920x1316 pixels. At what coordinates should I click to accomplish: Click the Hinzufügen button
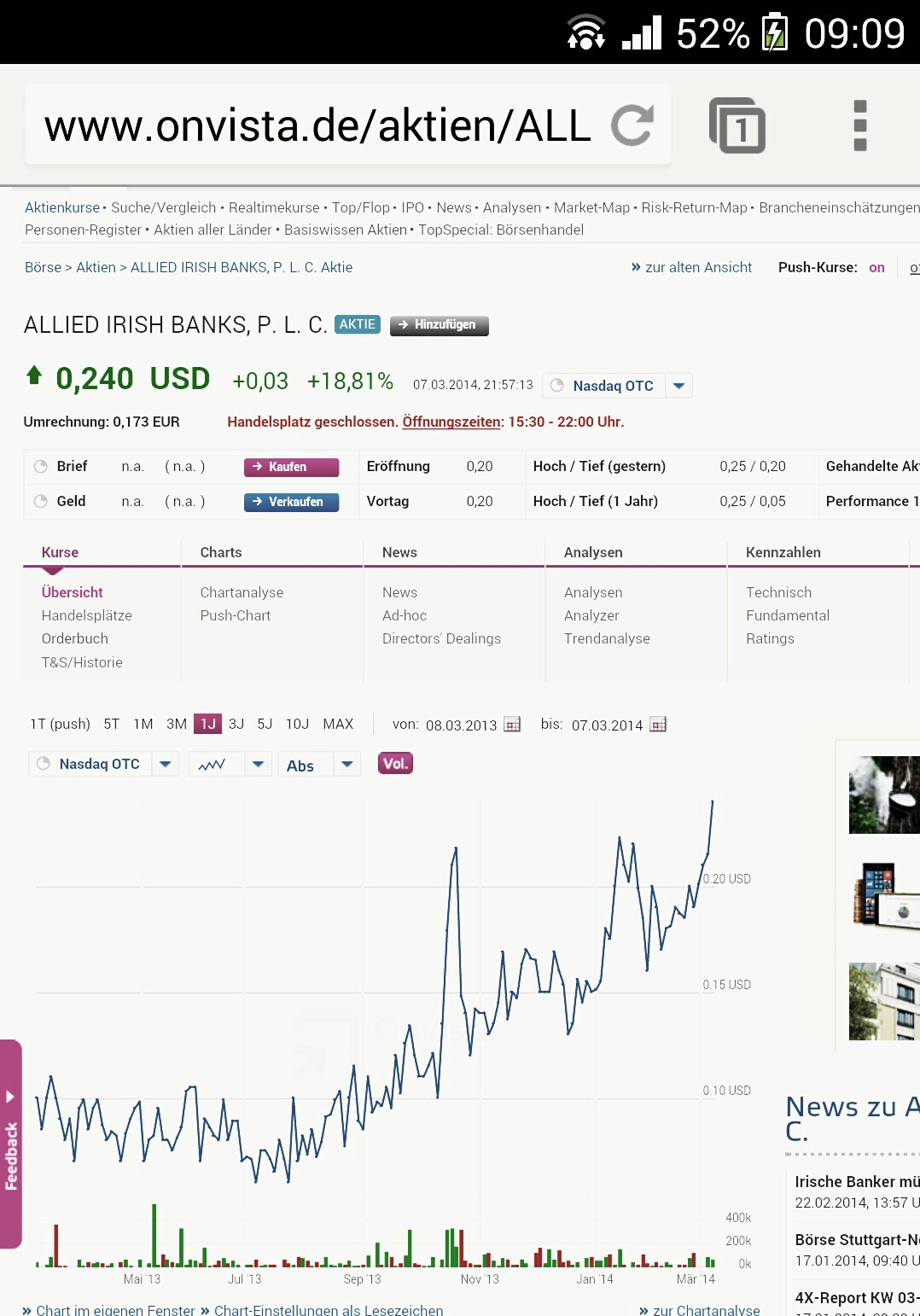(x=439, y=325)
